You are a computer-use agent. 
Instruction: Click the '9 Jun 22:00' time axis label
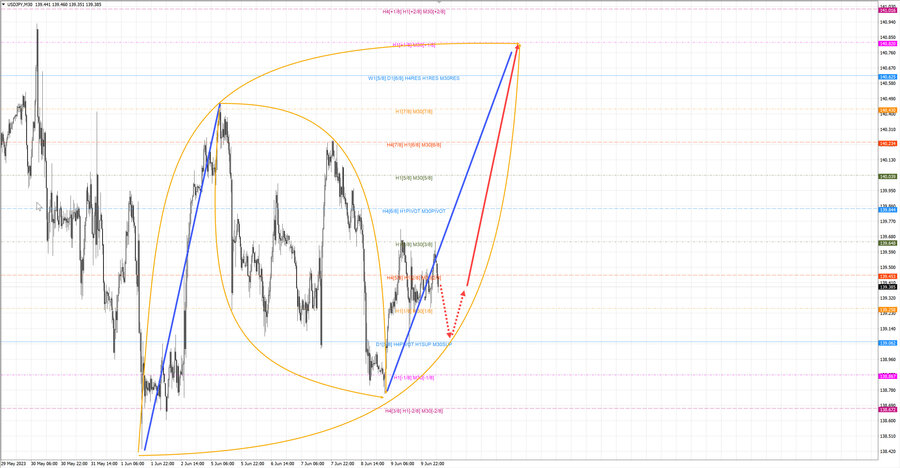click(432, 463)
